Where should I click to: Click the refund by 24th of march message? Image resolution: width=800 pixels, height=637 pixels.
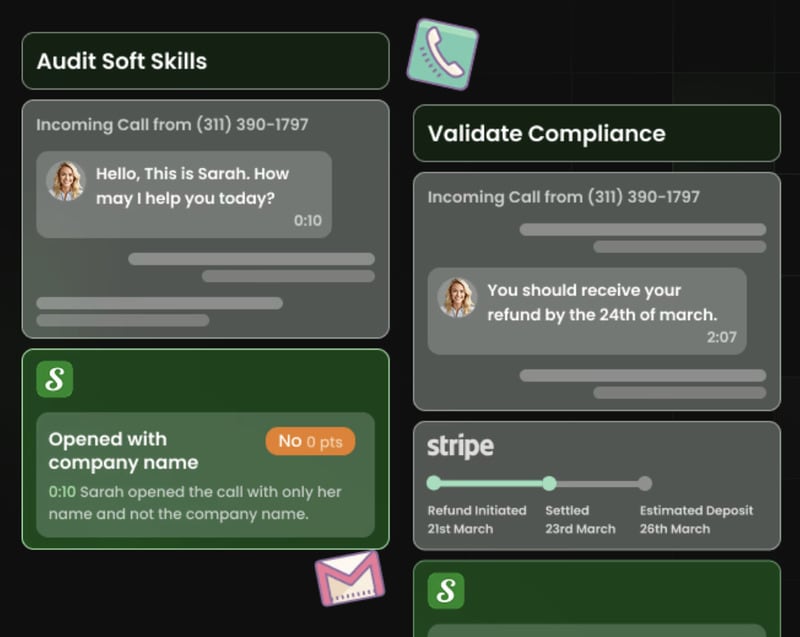pyautogui.click(x=600, y=302)
